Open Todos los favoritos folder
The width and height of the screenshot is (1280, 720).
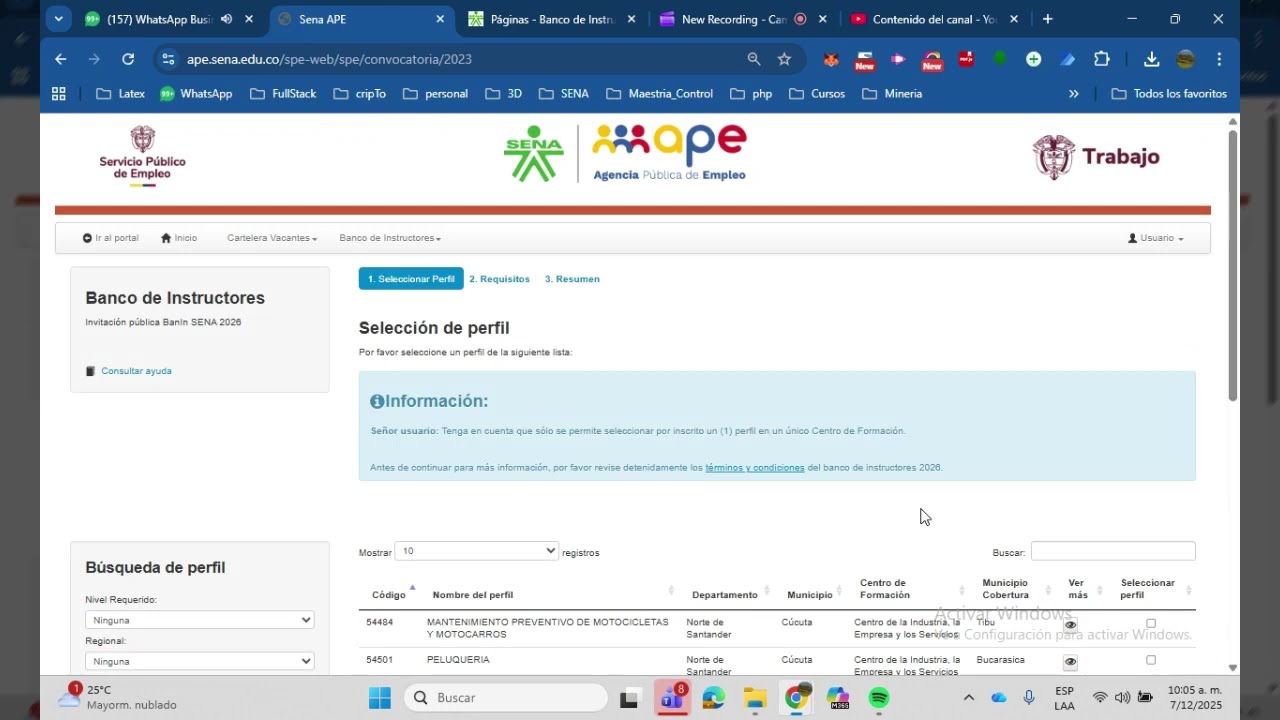1169,93
